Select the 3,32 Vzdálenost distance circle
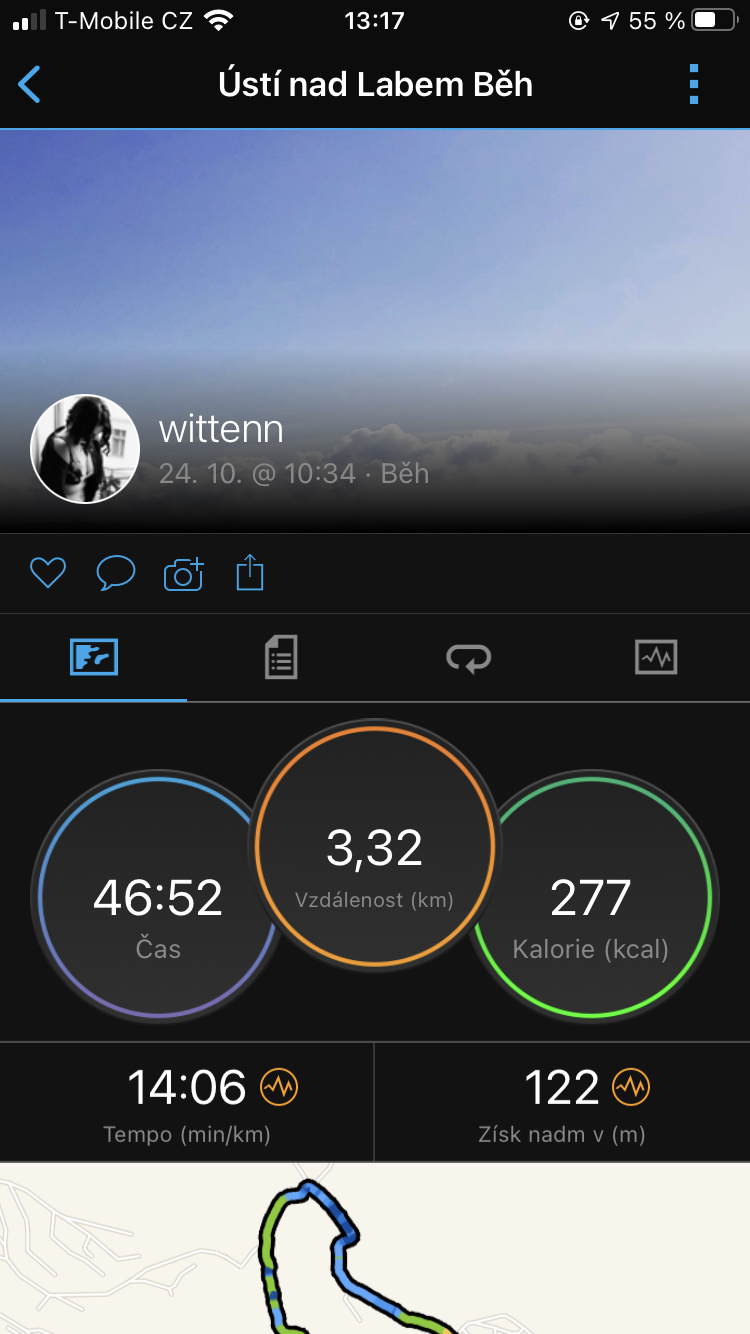Image resolution: width=750 pixels, height=1334 pixels. (x=375, y=846)
